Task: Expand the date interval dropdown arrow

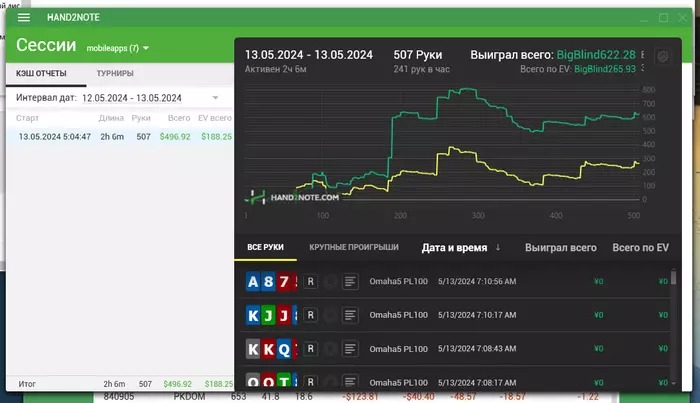Action: 215,98
